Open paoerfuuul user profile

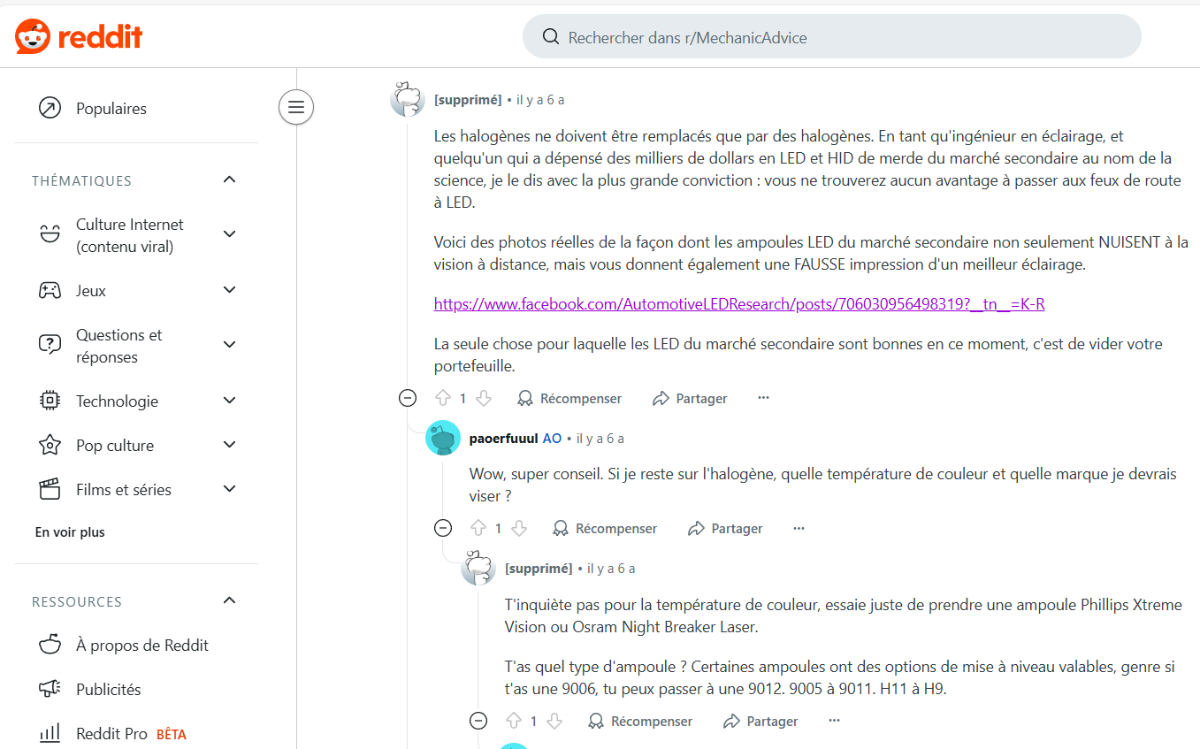(x=503, y=438)
